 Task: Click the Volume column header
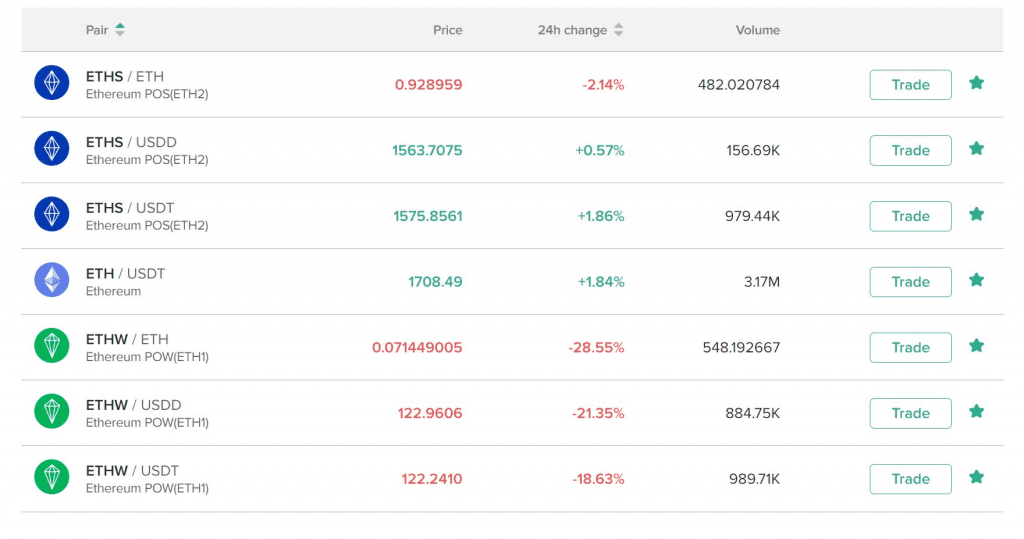pos(758,30)
